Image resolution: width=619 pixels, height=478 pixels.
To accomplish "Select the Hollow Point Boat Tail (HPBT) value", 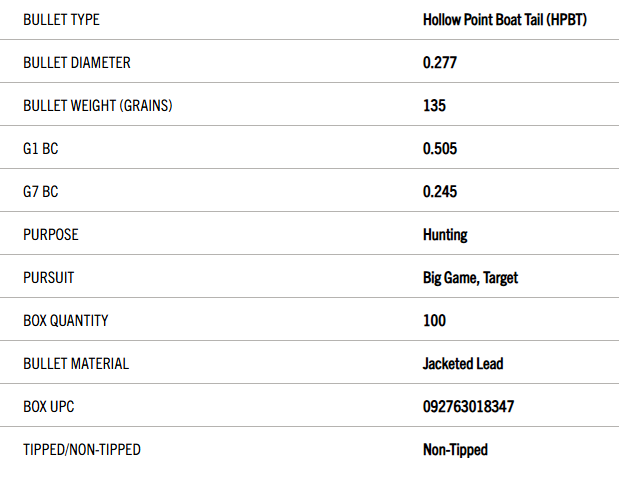I will pos(505,20).
